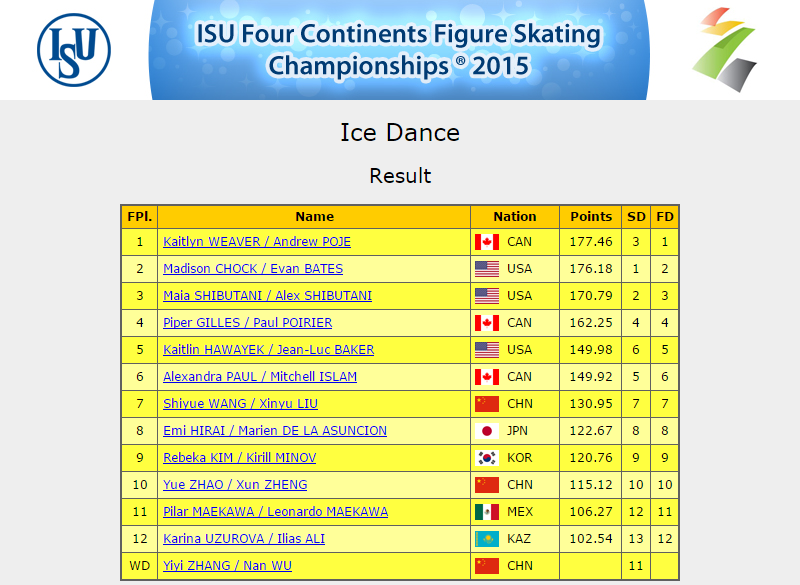800x585 pixels.
Task: Open Kaitlin HAWAYEK / Jean-Luc BAKER link
Action: [268, 350]
